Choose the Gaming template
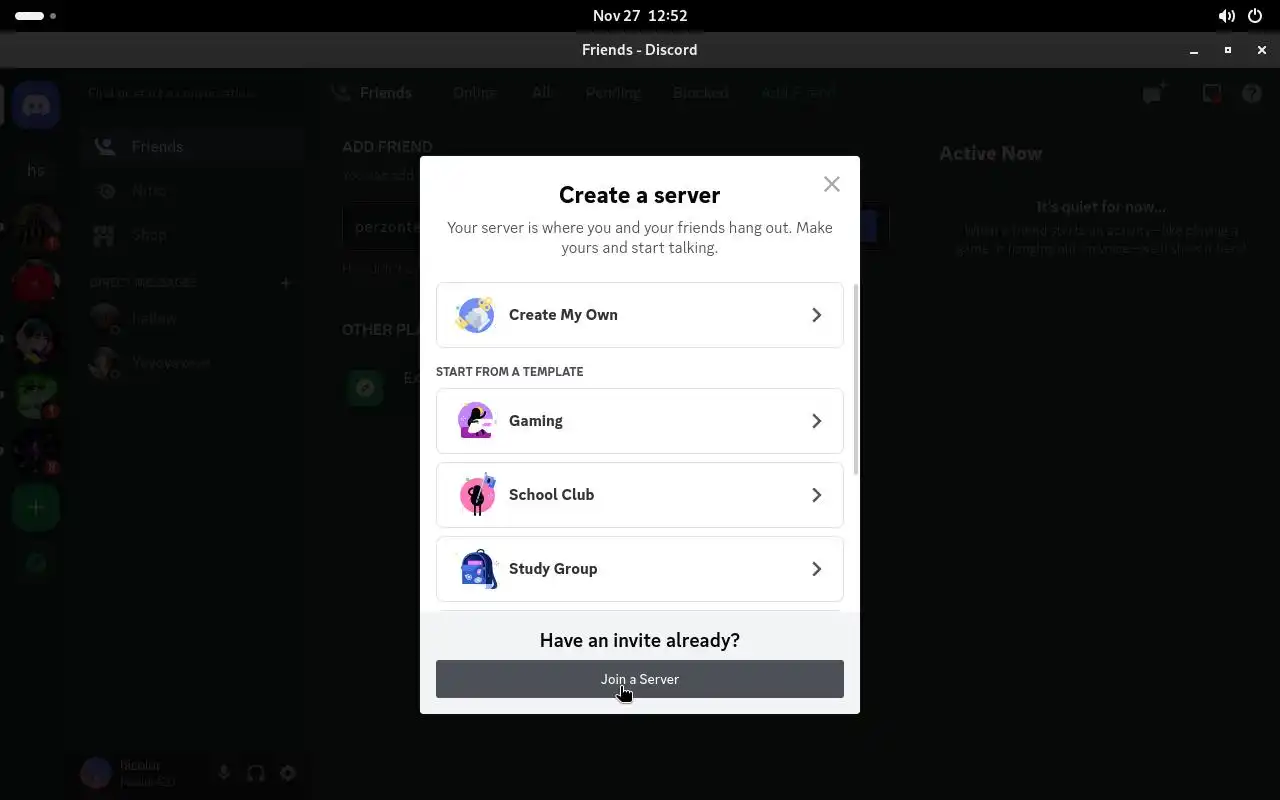The image size is (1280, 800). [640, 421]
